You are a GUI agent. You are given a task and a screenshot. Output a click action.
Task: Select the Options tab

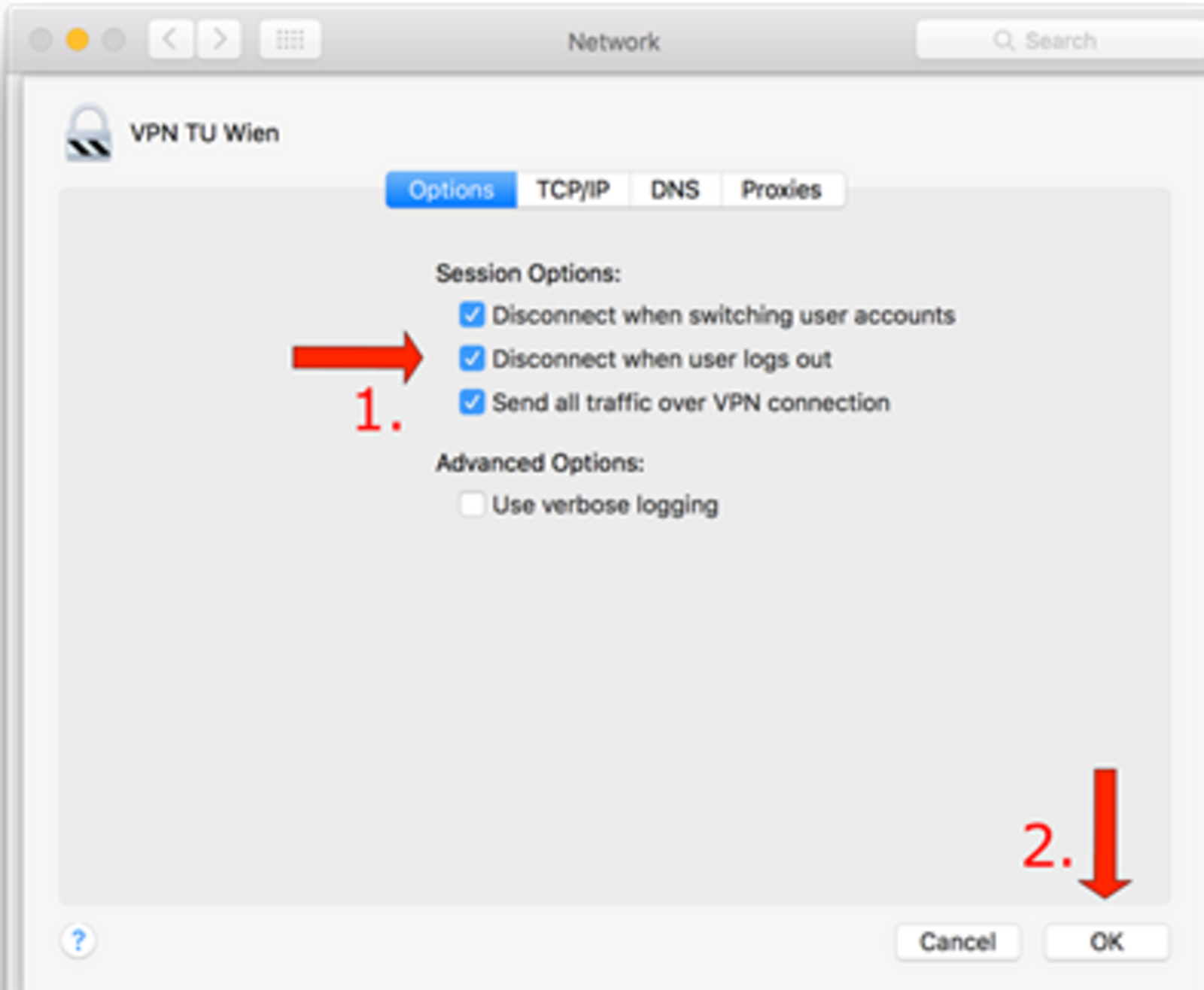(x=451, y=190)
